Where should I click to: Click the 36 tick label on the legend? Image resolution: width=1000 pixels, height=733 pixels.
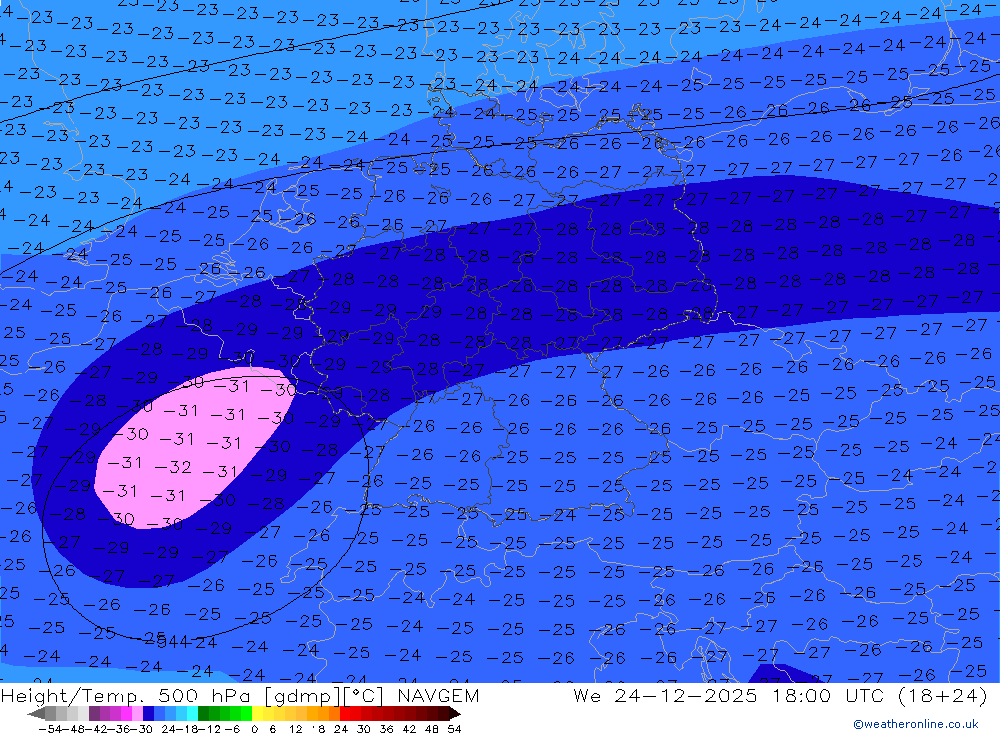point(386,729)
